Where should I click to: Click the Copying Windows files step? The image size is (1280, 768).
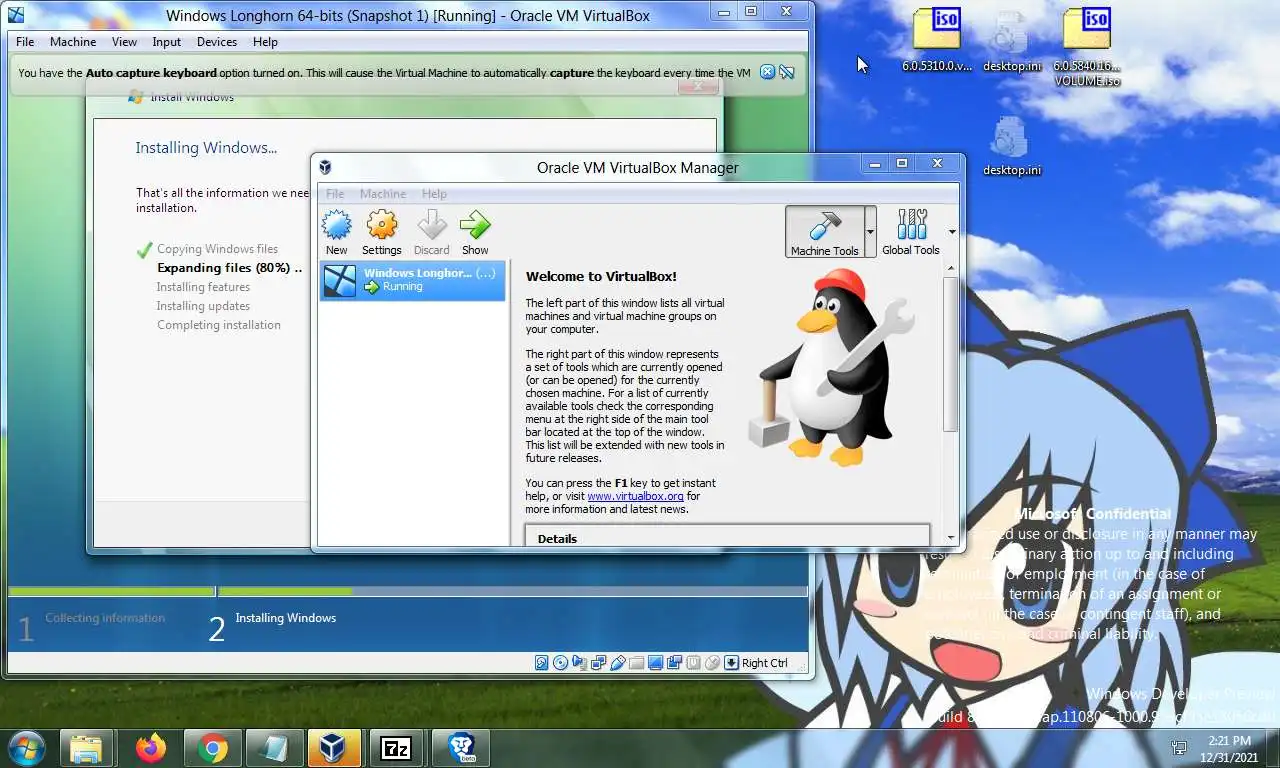point(217,249)
